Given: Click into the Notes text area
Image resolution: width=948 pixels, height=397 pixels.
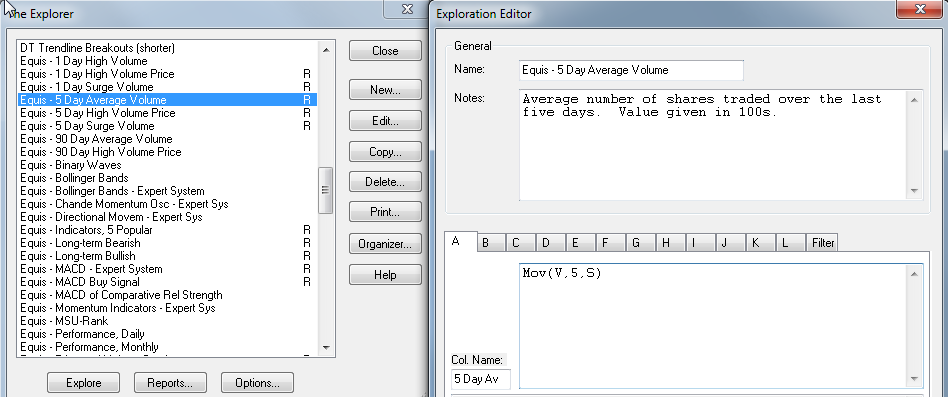Looking at the screenshot, I should coord(714,145).
